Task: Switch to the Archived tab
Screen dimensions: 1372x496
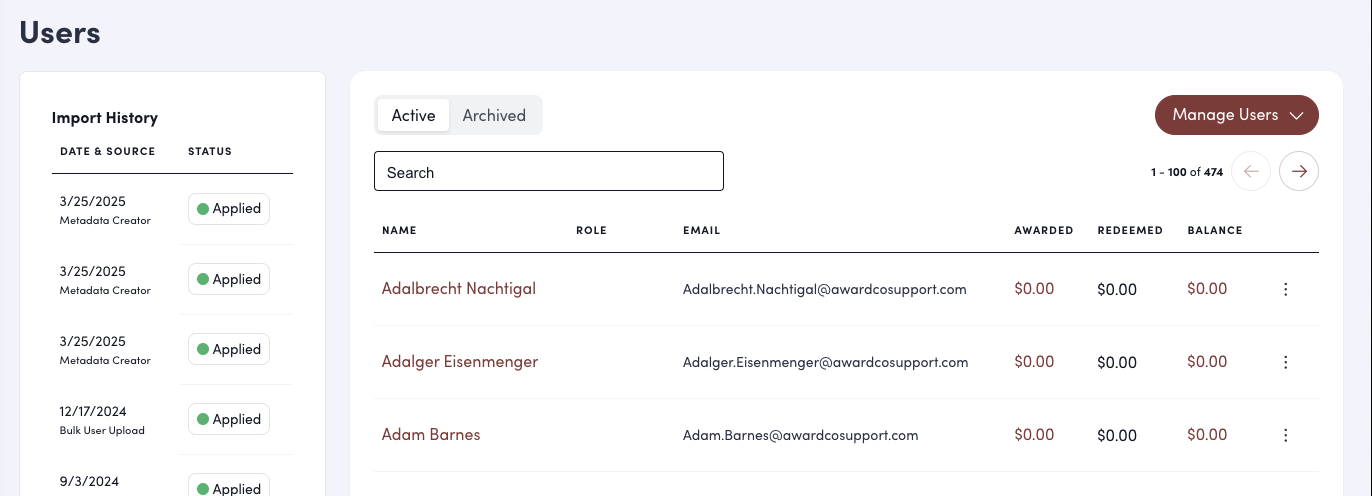Action: point(494,115)
